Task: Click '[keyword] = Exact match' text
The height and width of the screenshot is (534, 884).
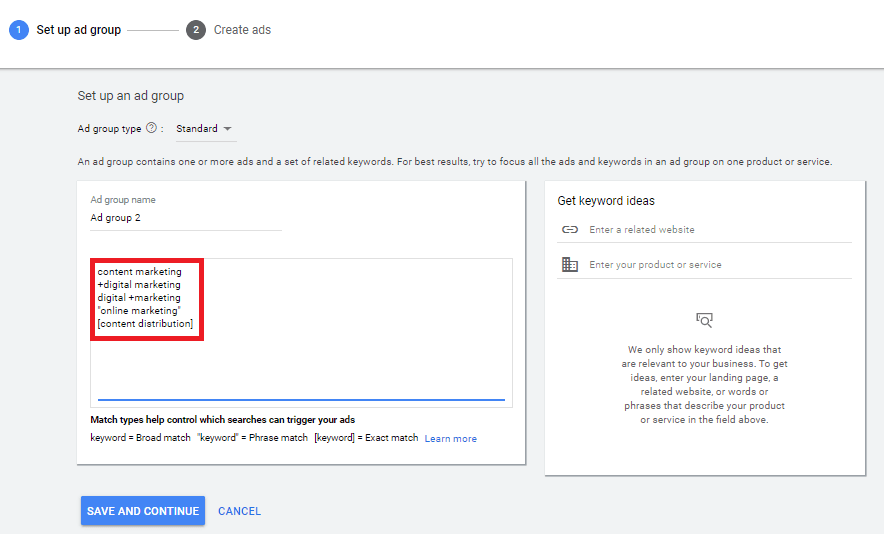Action: pos(366,438)
